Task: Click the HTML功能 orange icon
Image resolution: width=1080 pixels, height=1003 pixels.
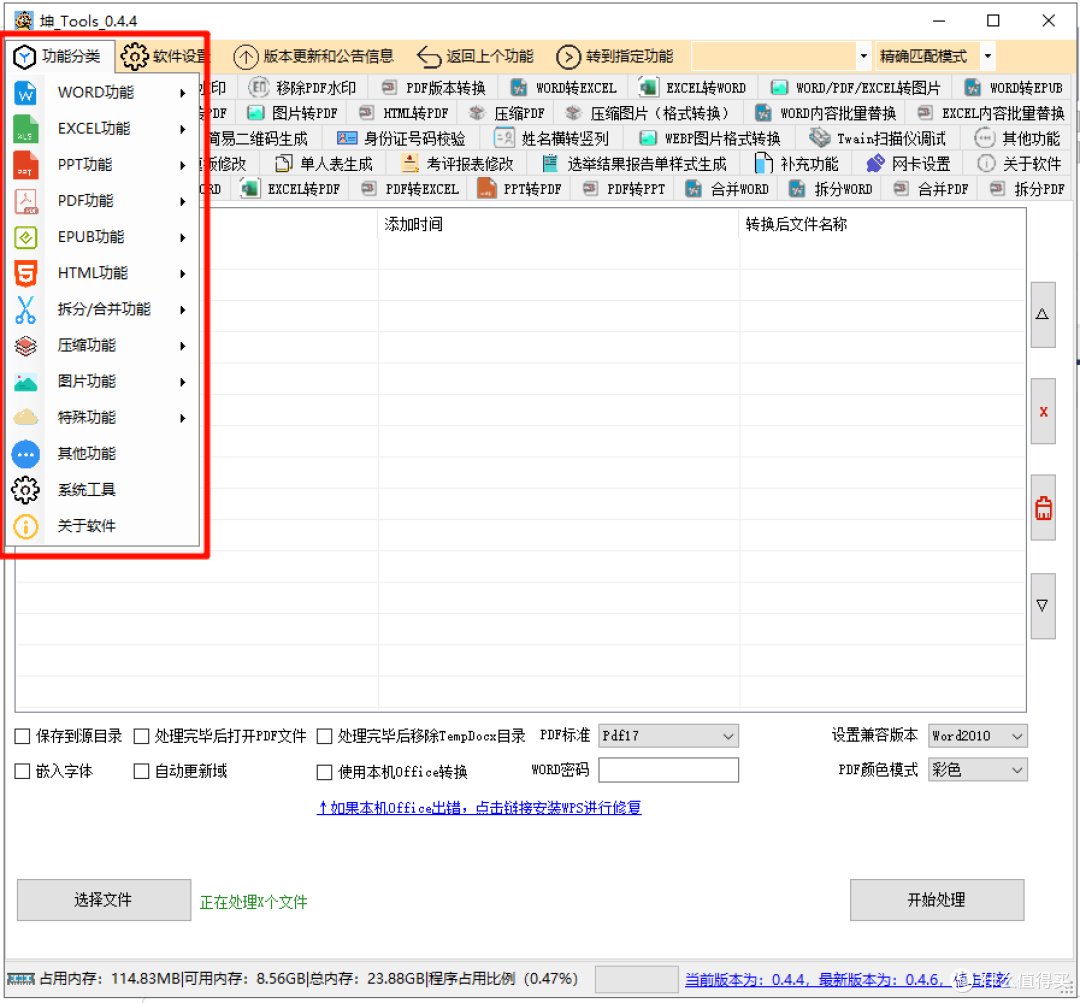Action: 25,273
